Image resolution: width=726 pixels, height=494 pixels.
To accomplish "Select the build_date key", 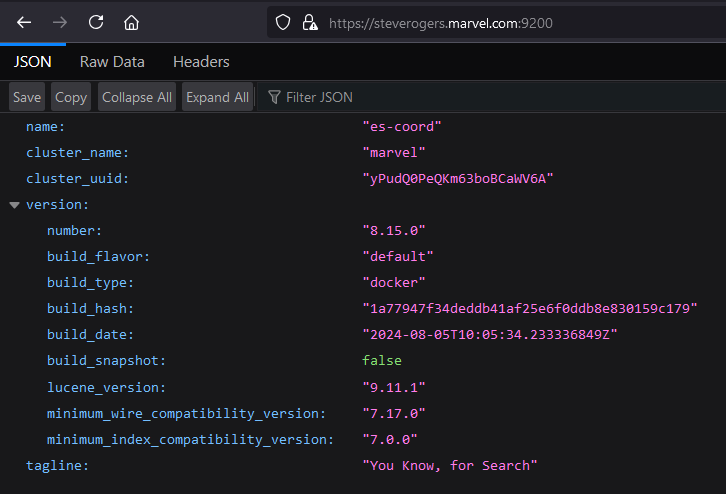I will [90, 334].
